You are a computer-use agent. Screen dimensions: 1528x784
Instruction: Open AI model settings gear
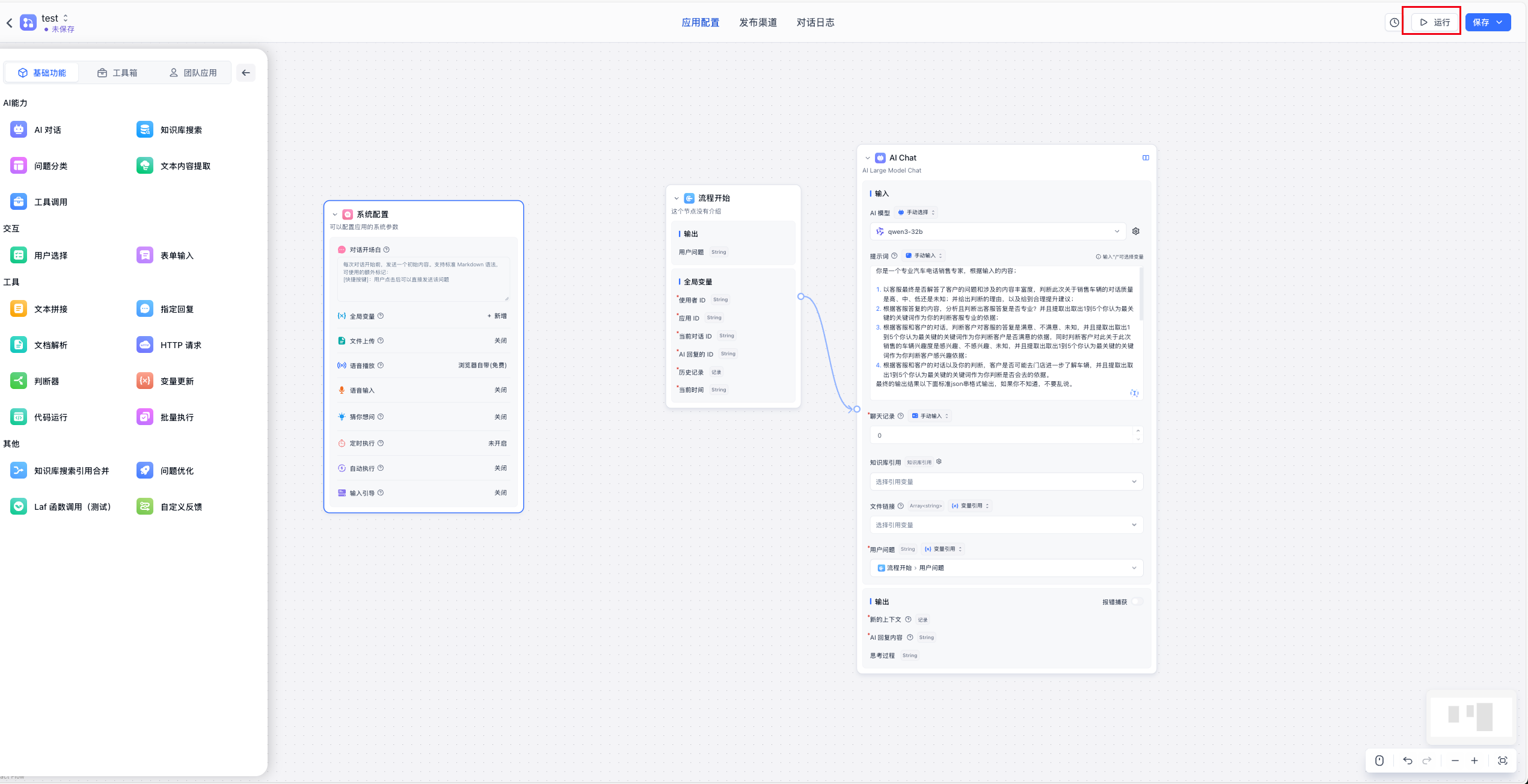tap(1136, 231)
